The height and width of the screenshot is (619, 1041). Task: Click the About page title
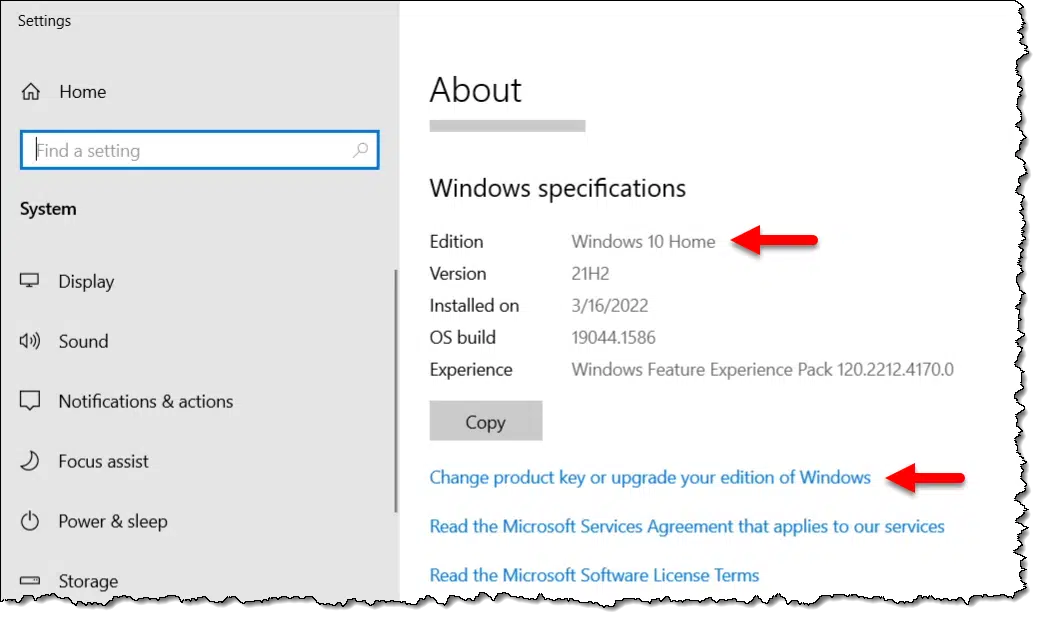click(x=475, y=90)
